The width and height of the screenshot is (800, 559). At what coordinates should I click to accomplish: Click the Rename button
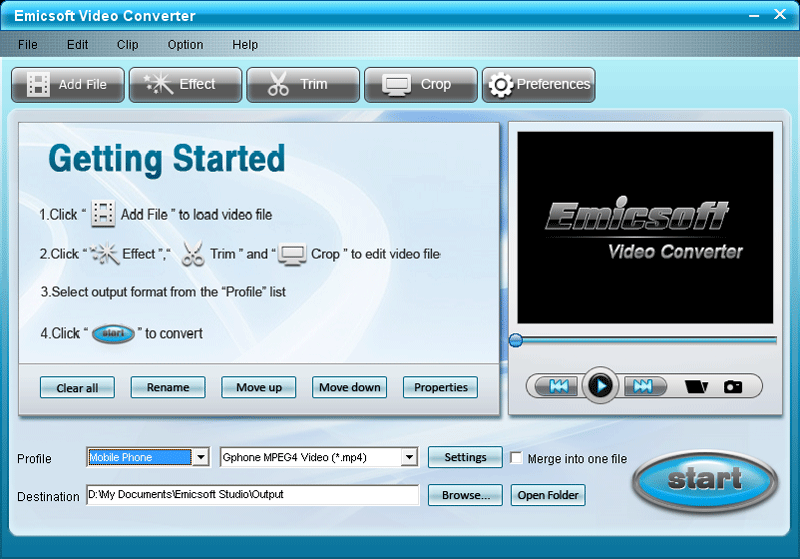168,387
